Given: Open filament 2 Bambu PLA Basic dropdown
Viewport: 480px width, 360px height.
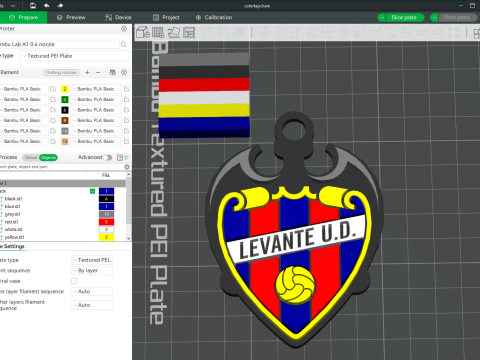Looking at the screenshot, I should click(96, 89).
